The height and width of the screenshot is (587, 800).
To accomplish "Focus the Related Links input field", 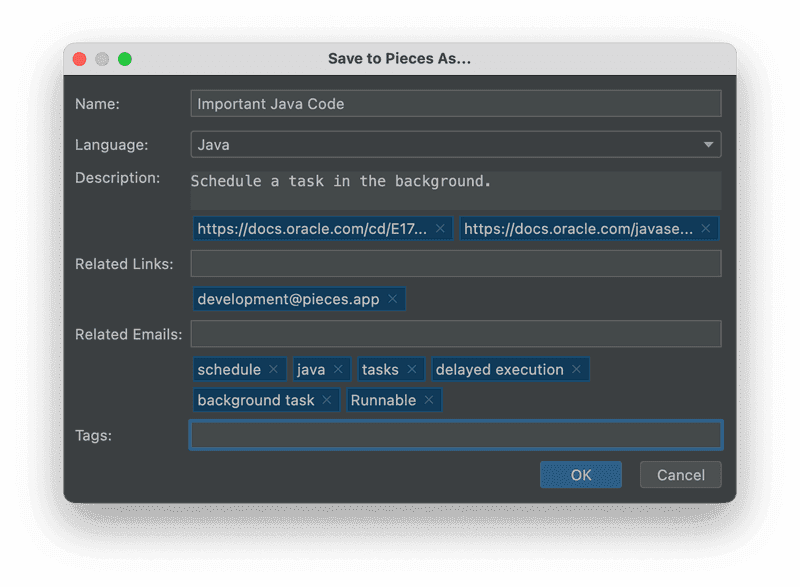I will (x=455, y=264).
